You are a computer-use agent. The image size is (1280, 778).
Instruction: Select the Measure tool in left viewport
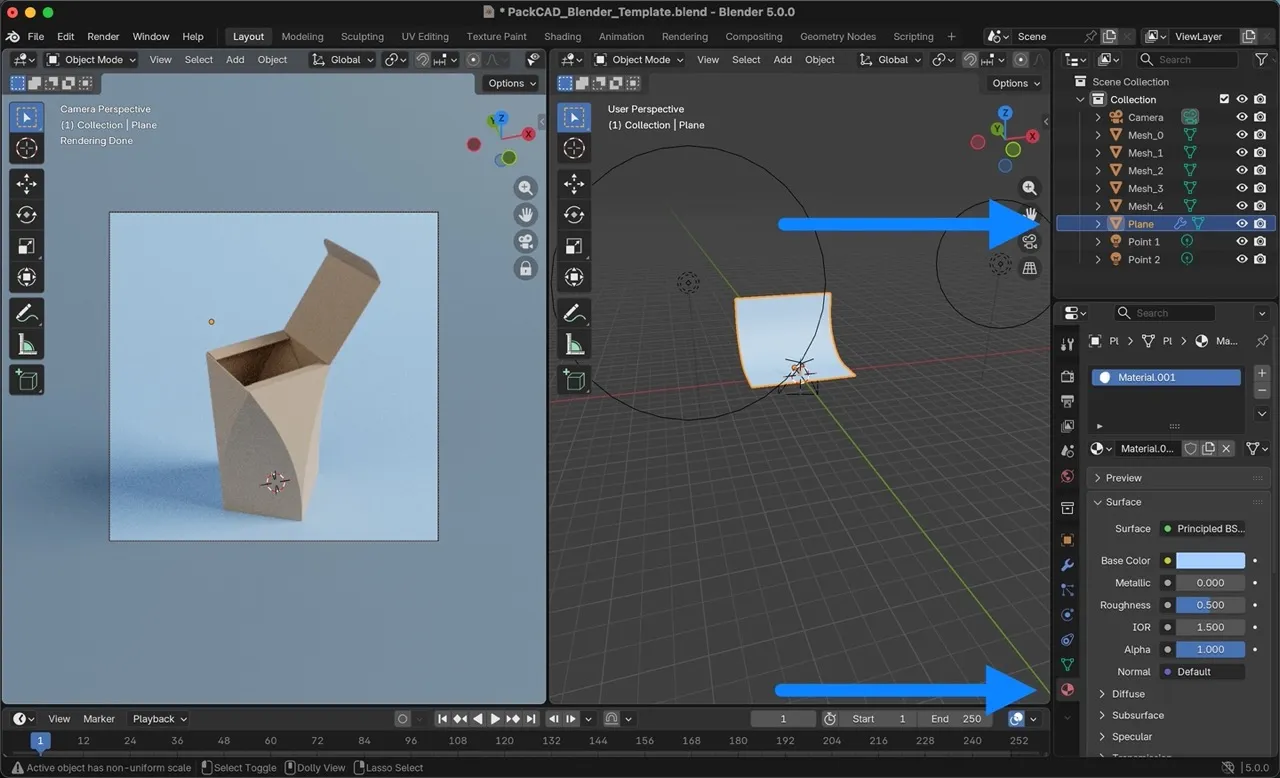pyautogui.click(x=26, y=345)
